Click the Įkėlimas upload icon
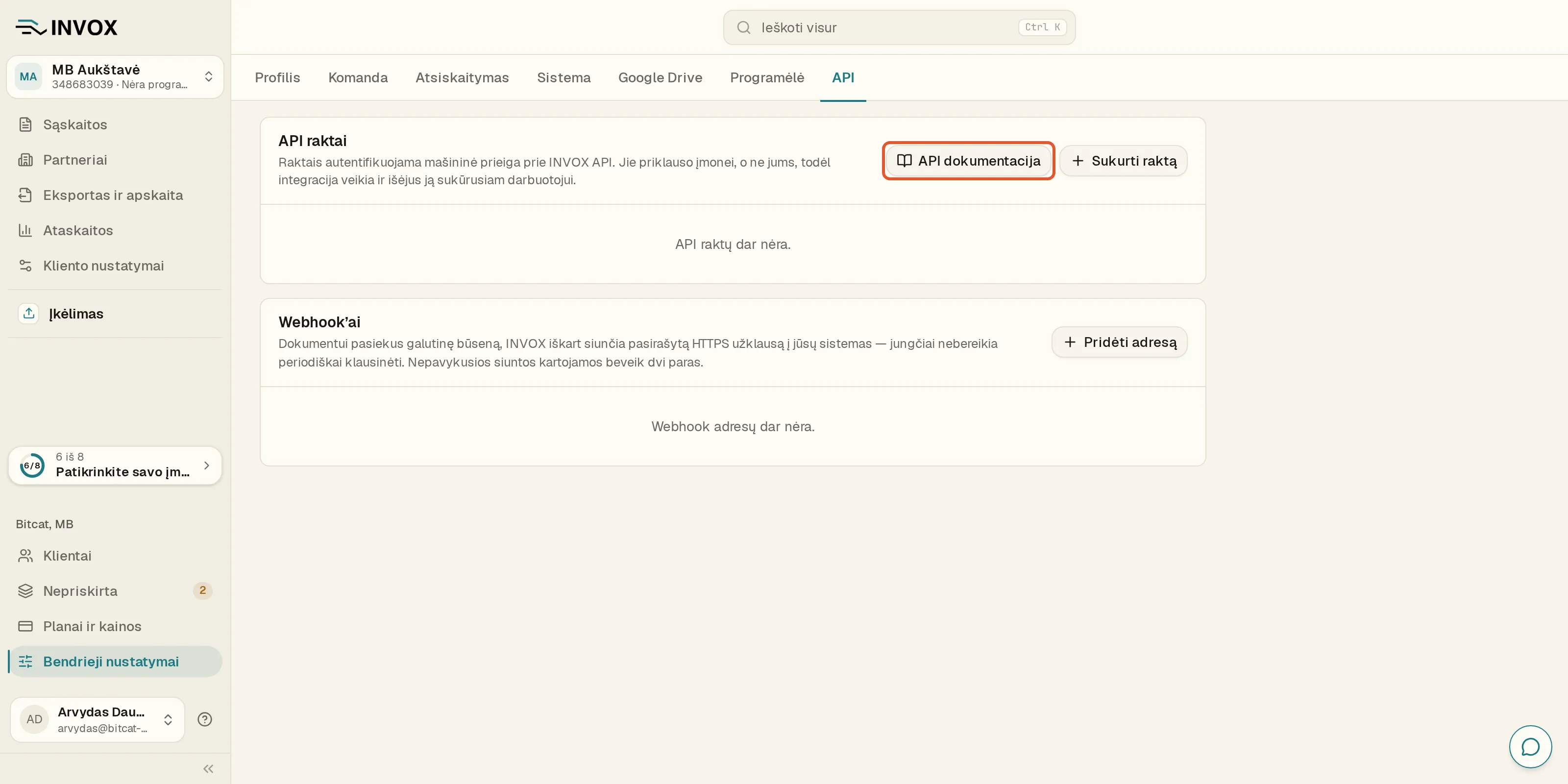Screen dimensions: 1568x784 28,314
